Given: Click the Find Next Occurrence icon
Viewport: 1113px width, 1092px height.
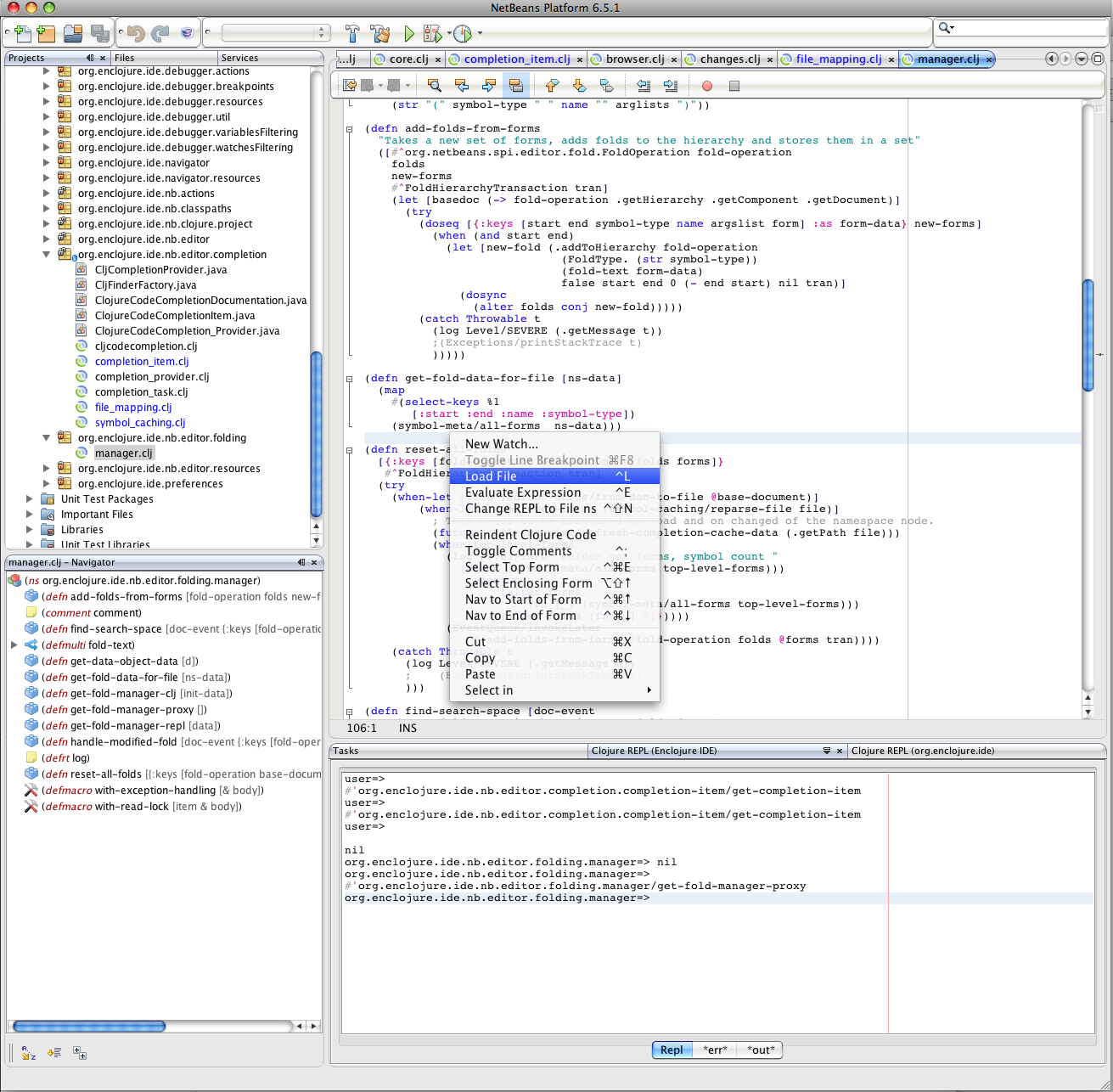Looking at the screenshot, I should click(x=489, y=85).
